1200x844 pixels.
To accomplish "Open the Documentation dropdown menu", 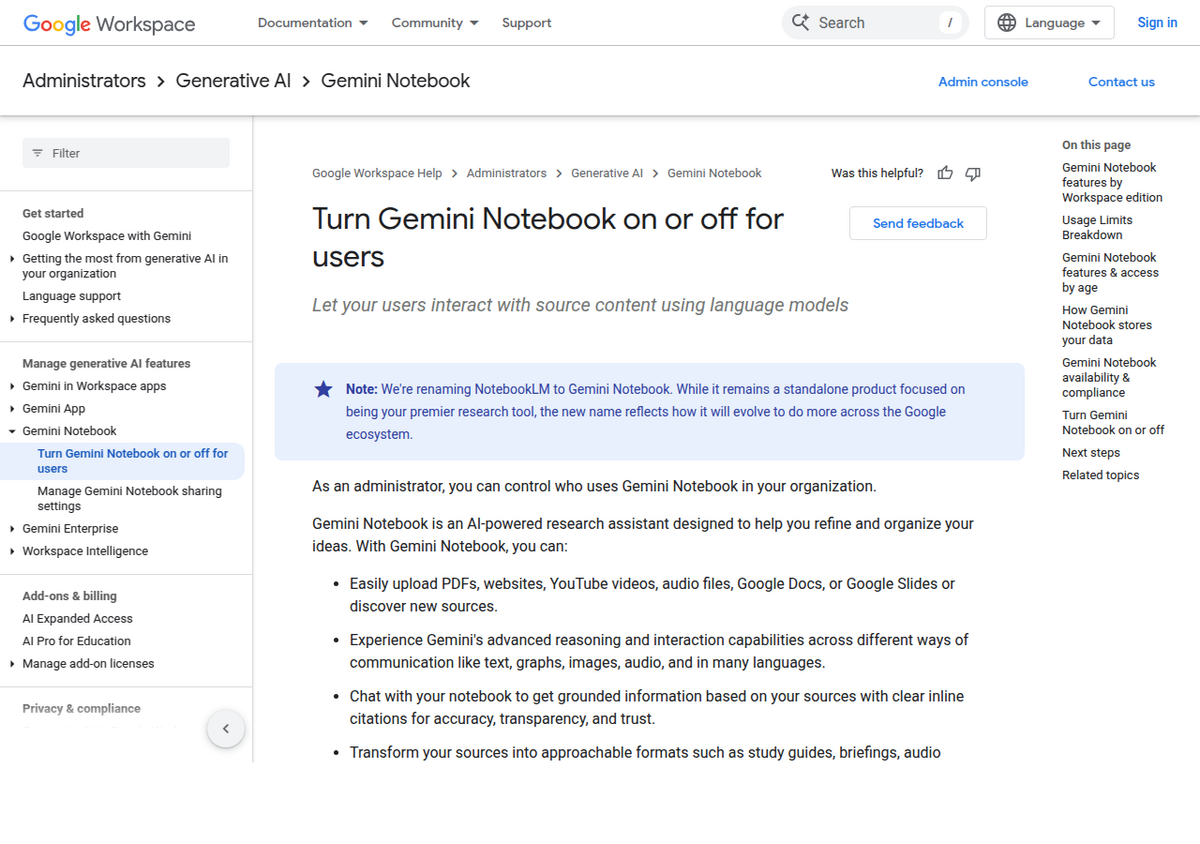I will (313, 23).
